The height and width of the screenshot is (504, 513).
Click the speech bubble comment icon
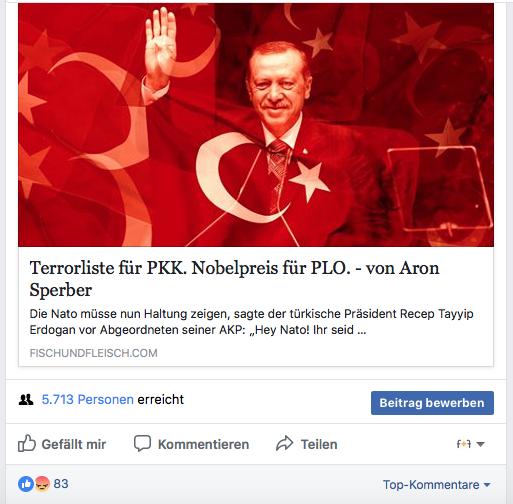coord(142,444)
